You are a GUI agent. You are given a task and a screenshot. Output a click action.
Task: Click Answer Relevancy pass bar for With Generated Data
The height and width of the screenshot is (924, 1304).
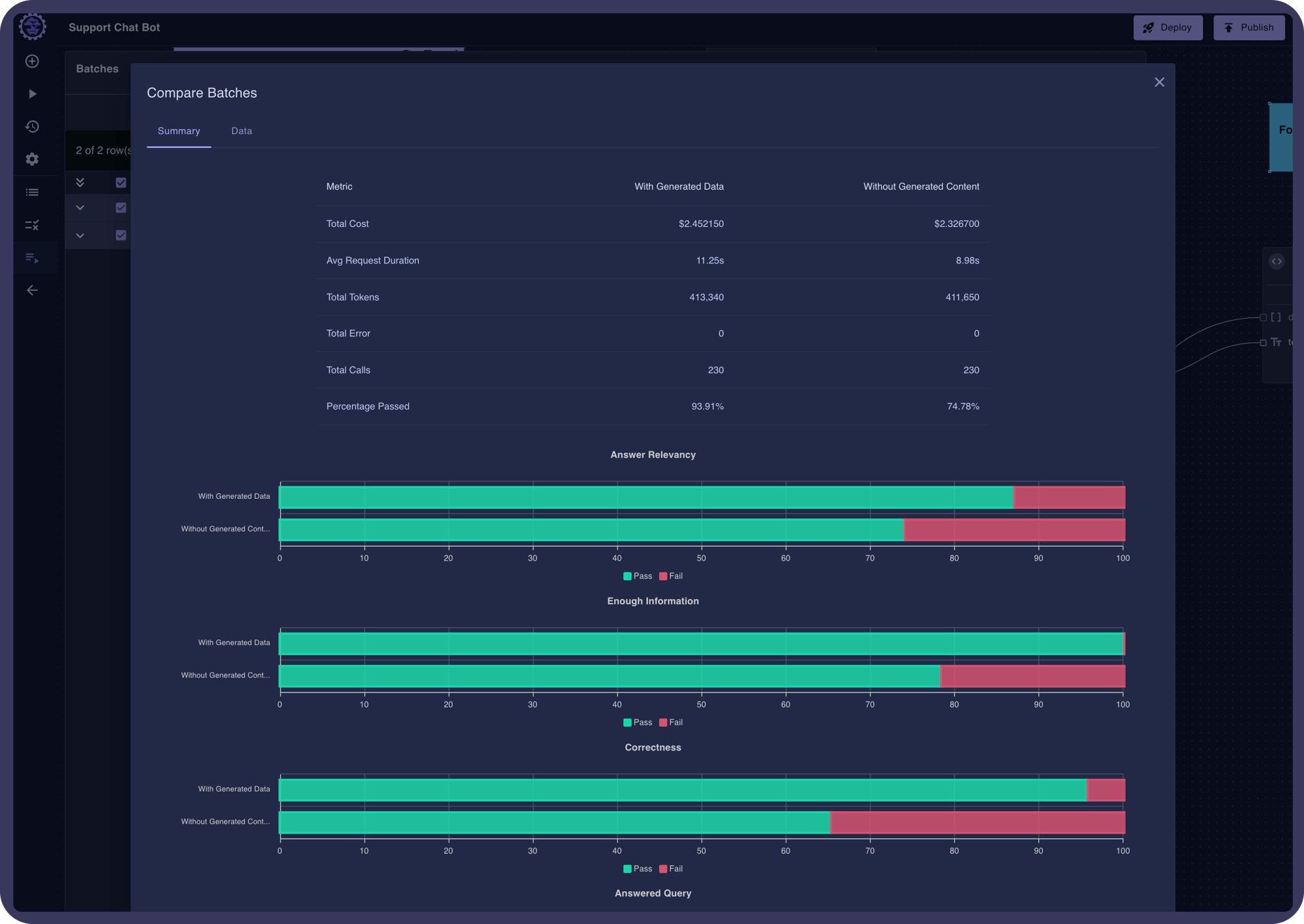click(x=646, y=497)
